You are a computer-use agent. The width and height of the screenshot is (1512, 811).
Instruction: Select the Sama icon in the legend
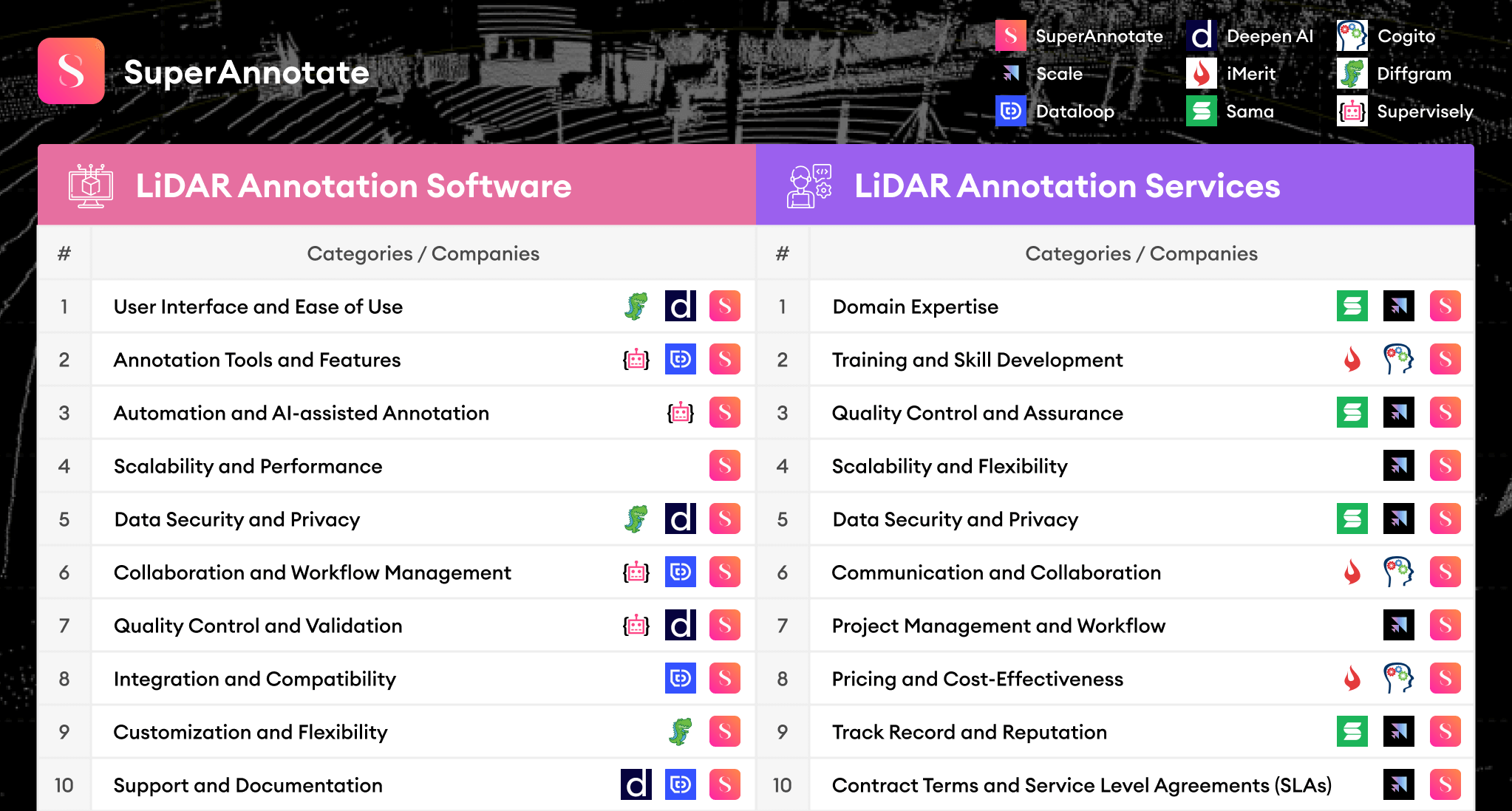point(1201,111)
